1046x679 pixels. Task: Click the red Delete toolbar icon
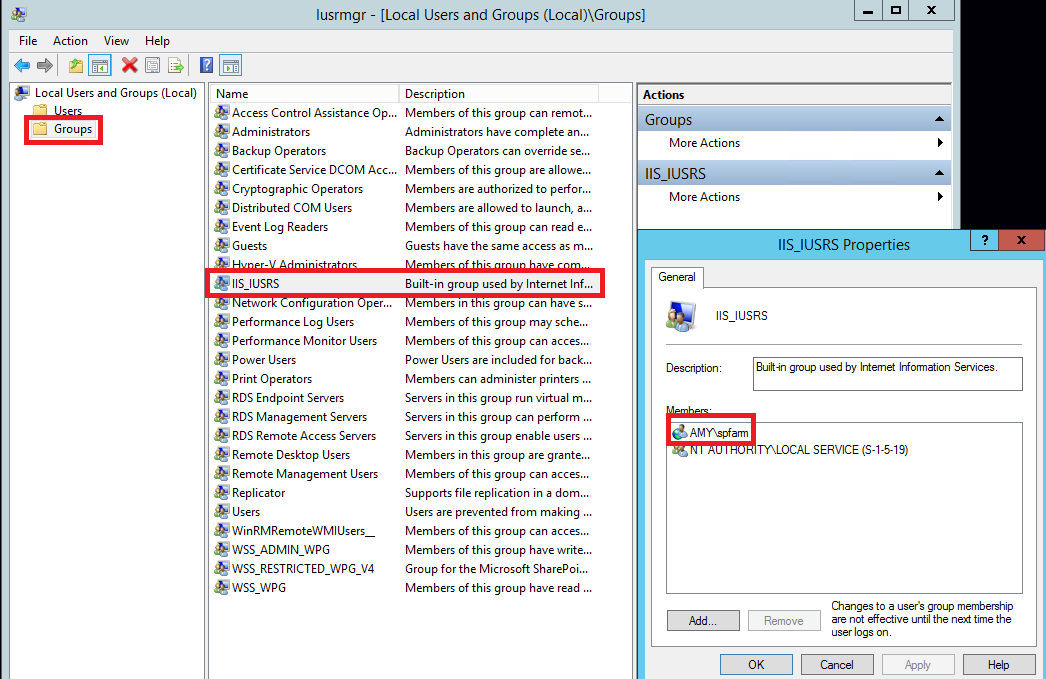129,65
